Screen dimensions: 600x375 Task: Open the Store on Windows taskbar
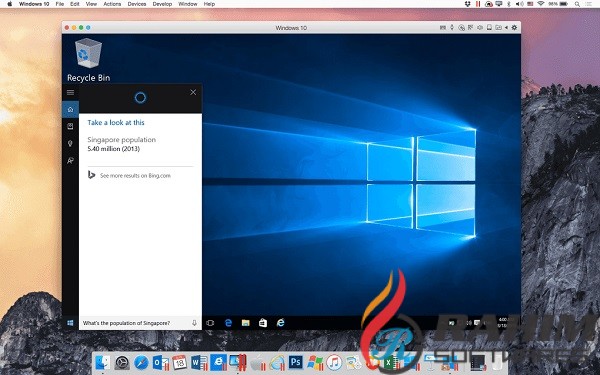pos(263,323)
